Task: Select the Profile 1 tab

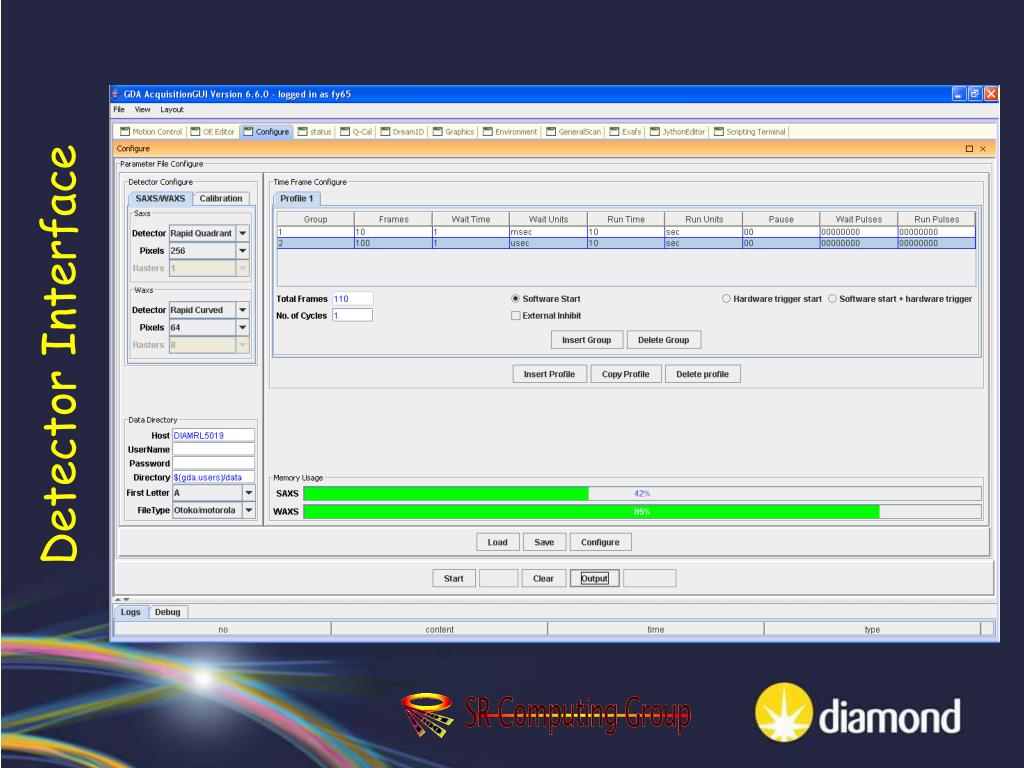Action: click(297, 199)
